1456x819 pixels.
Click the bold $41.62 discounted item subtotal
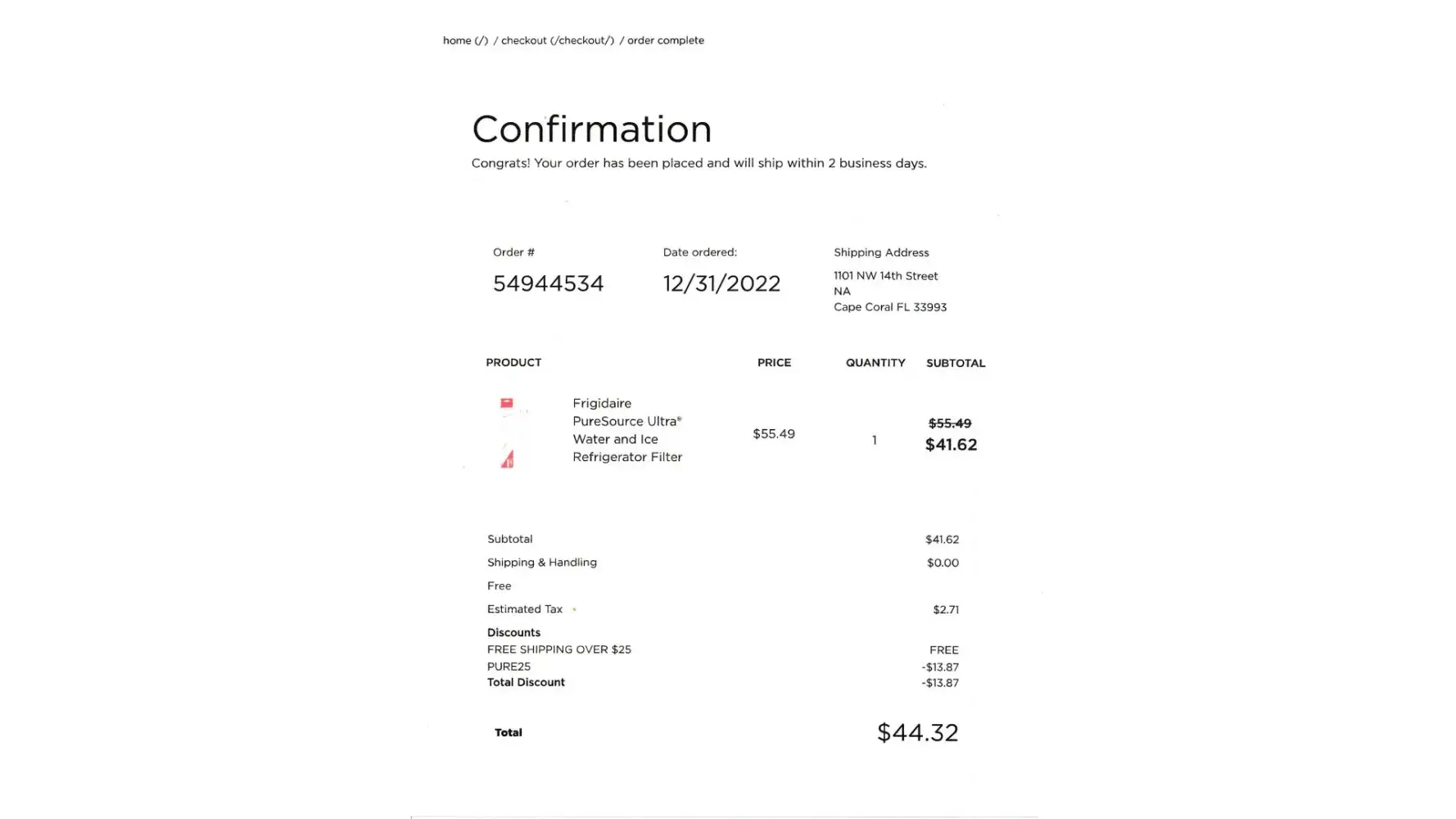pos(951,445)
